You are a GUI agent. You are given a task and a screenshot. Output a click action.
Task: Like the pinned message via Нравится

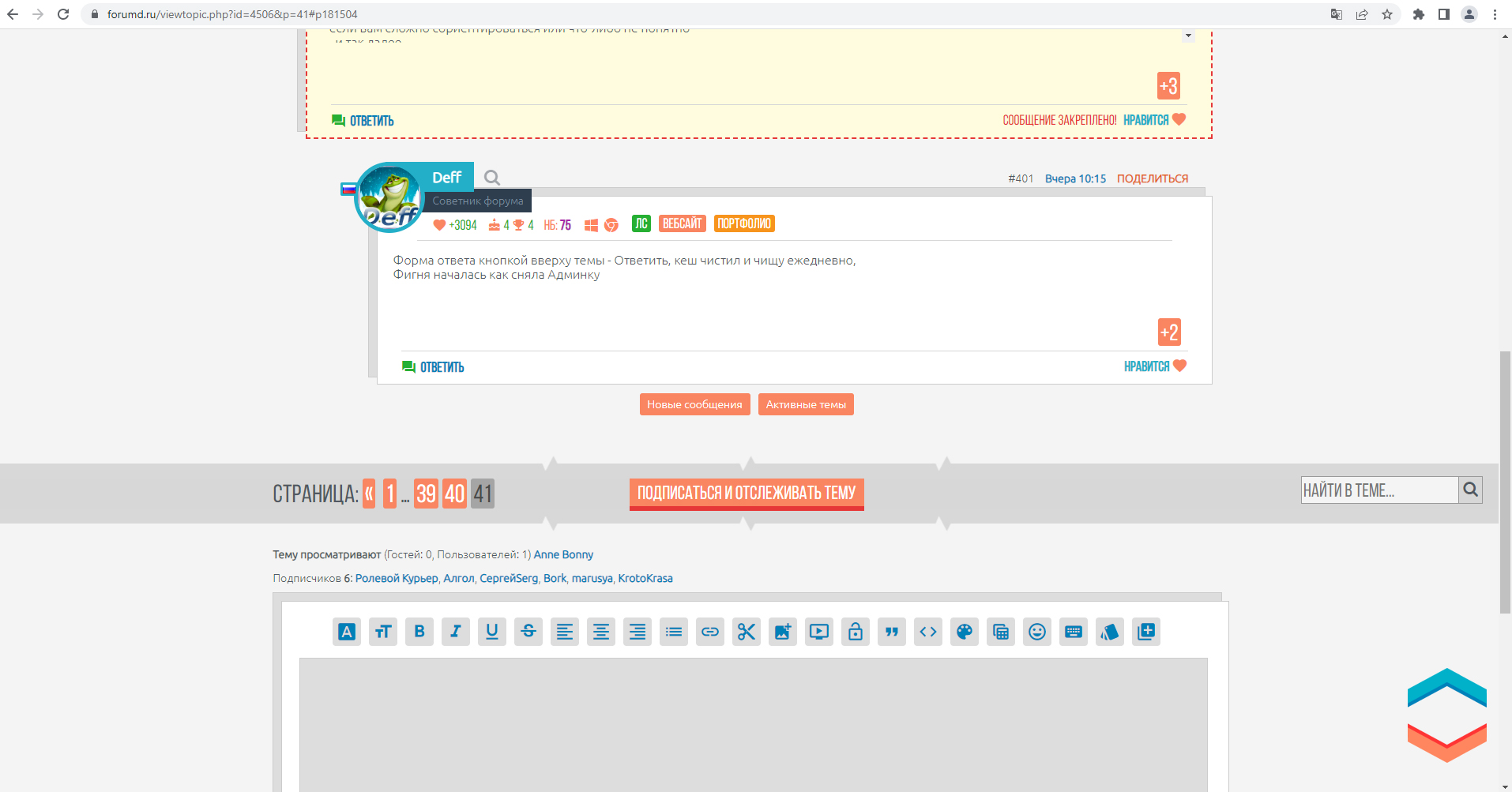point(1154,120)
